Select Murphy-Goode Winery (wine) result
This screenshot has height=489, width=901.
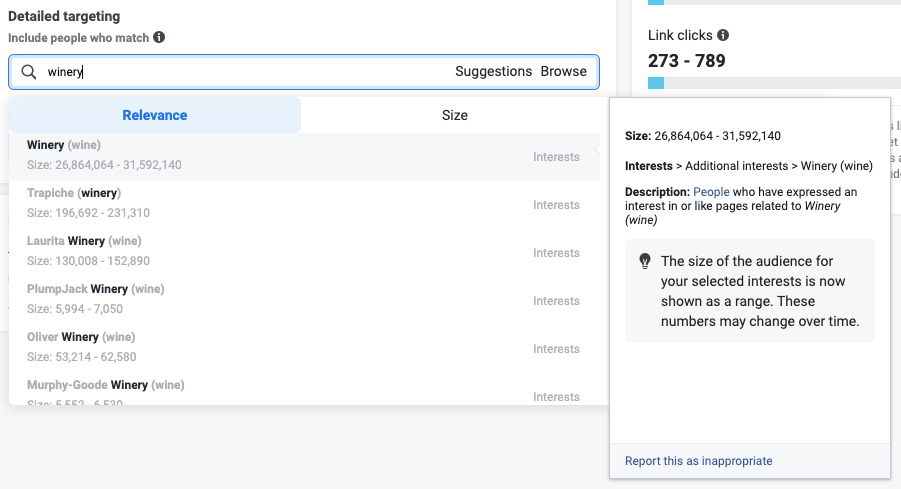pos(305,390)
